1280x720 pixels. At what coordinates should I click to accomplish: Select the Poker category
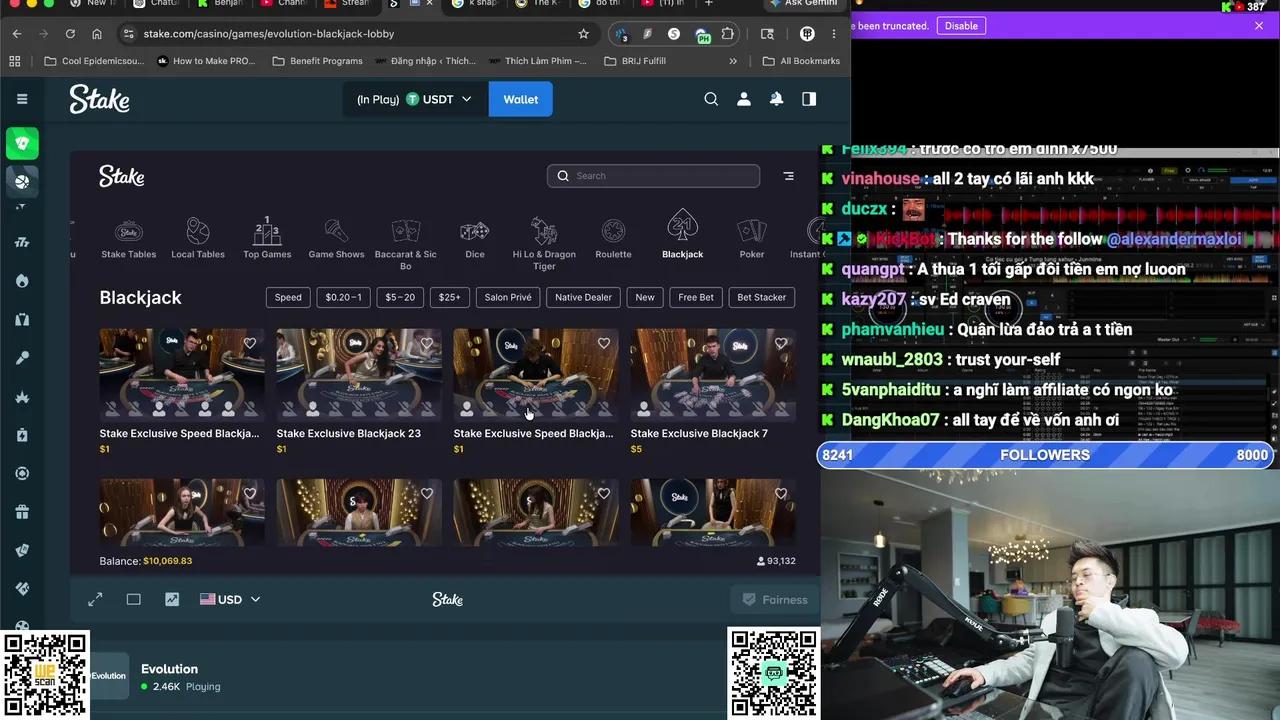coord(752,239)
